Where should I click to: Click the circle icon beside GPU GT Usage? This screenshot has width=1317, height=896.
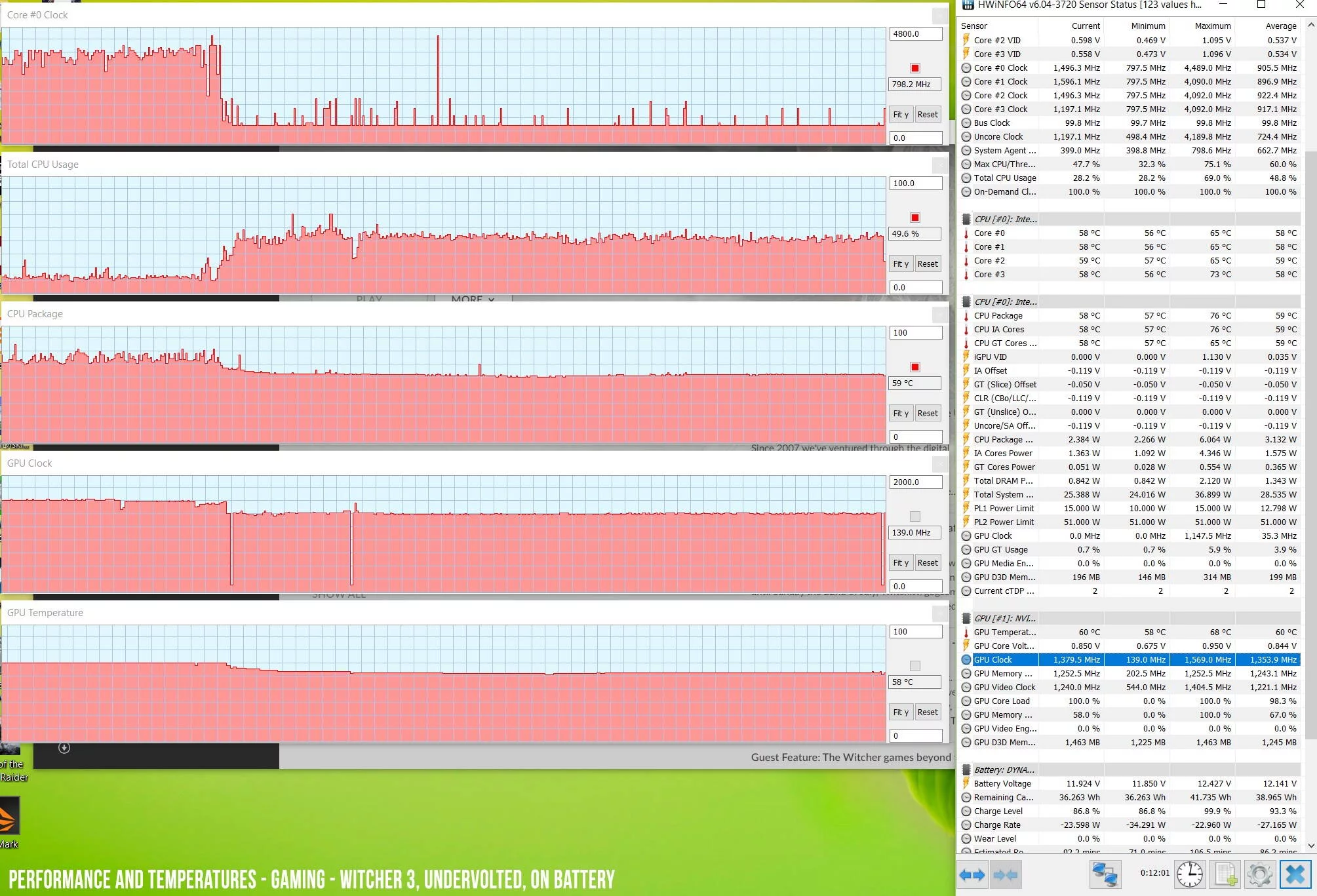tap(966, 549)
